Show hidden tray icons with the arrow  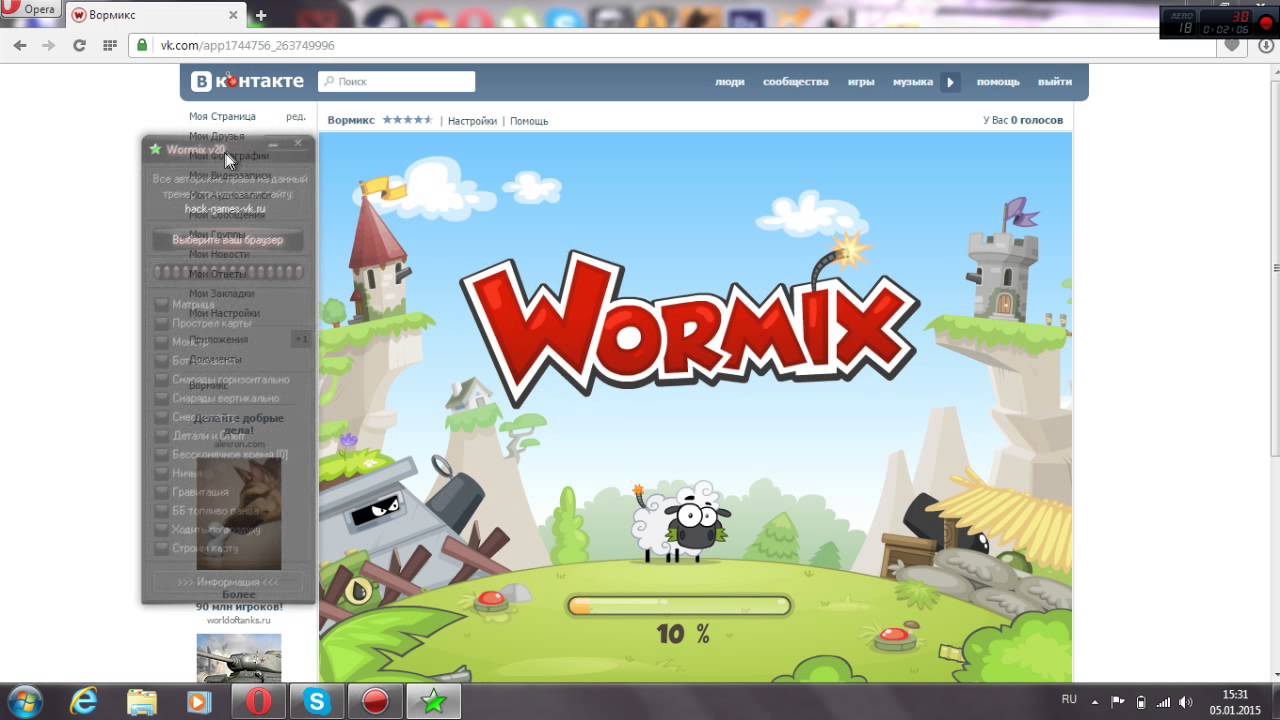pos(1095,701)
